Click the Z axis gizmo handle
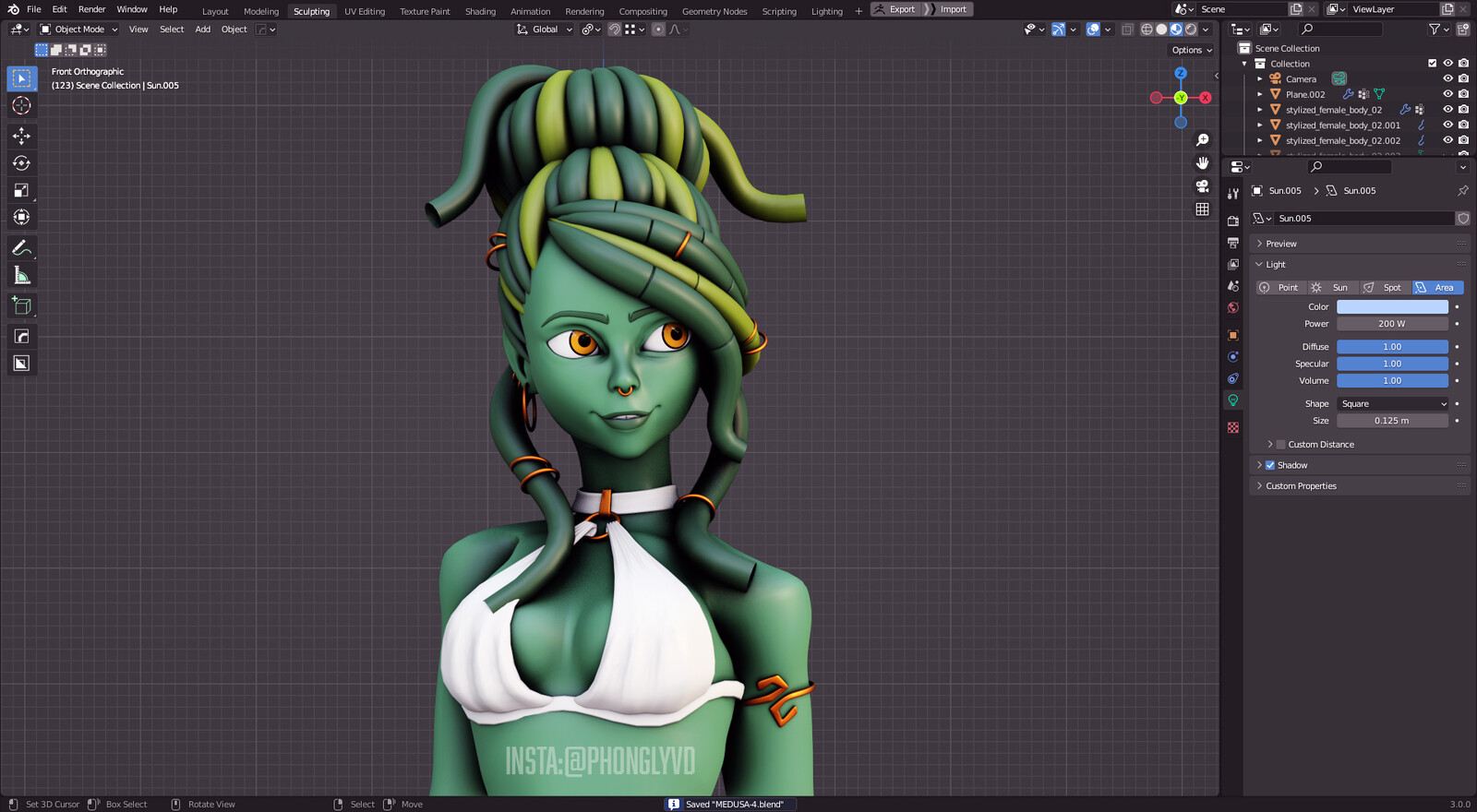Image resolution: width=1477 pixels, height=812 pixels. tap(1181, 73)
